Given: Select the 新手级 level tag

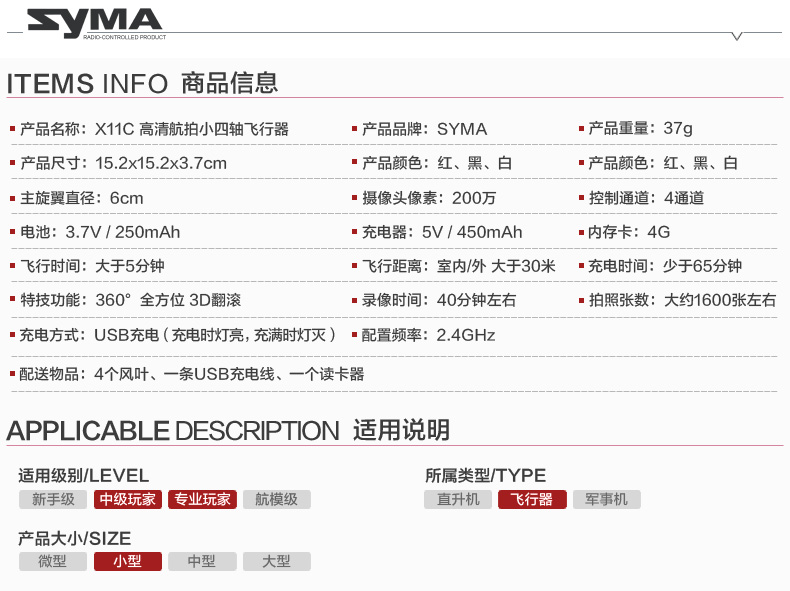Looking at the screenshot, I should [53, 499].
